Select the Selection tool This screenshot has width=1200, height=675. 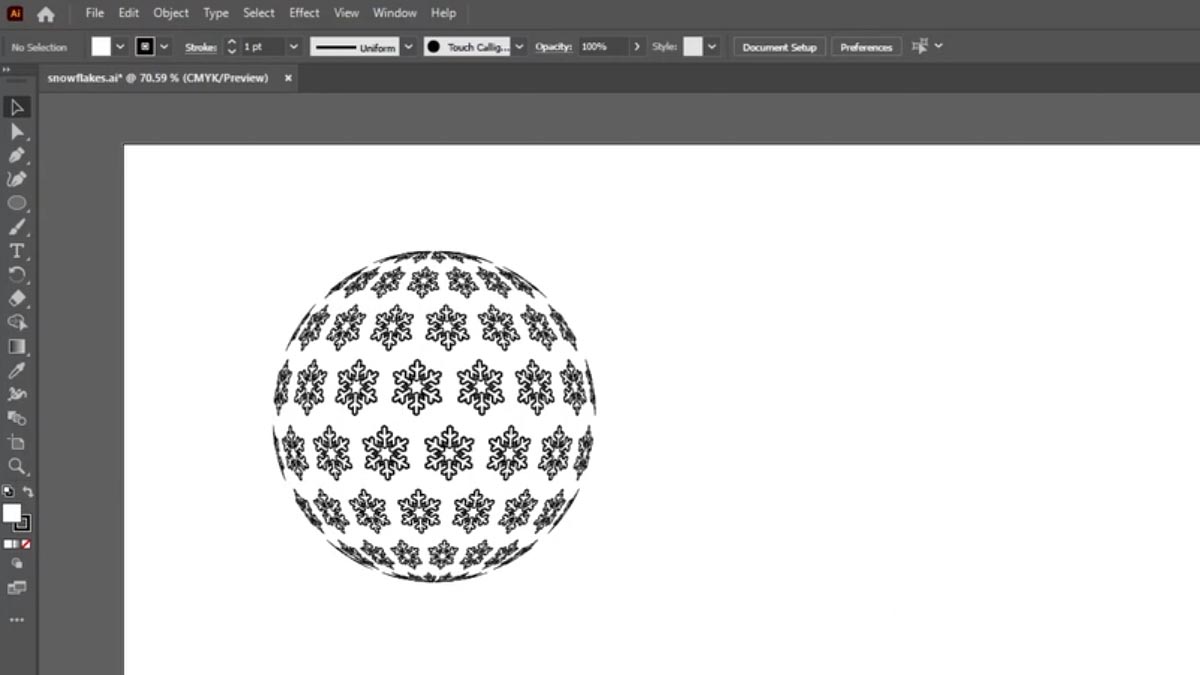(x=16, y=107)
